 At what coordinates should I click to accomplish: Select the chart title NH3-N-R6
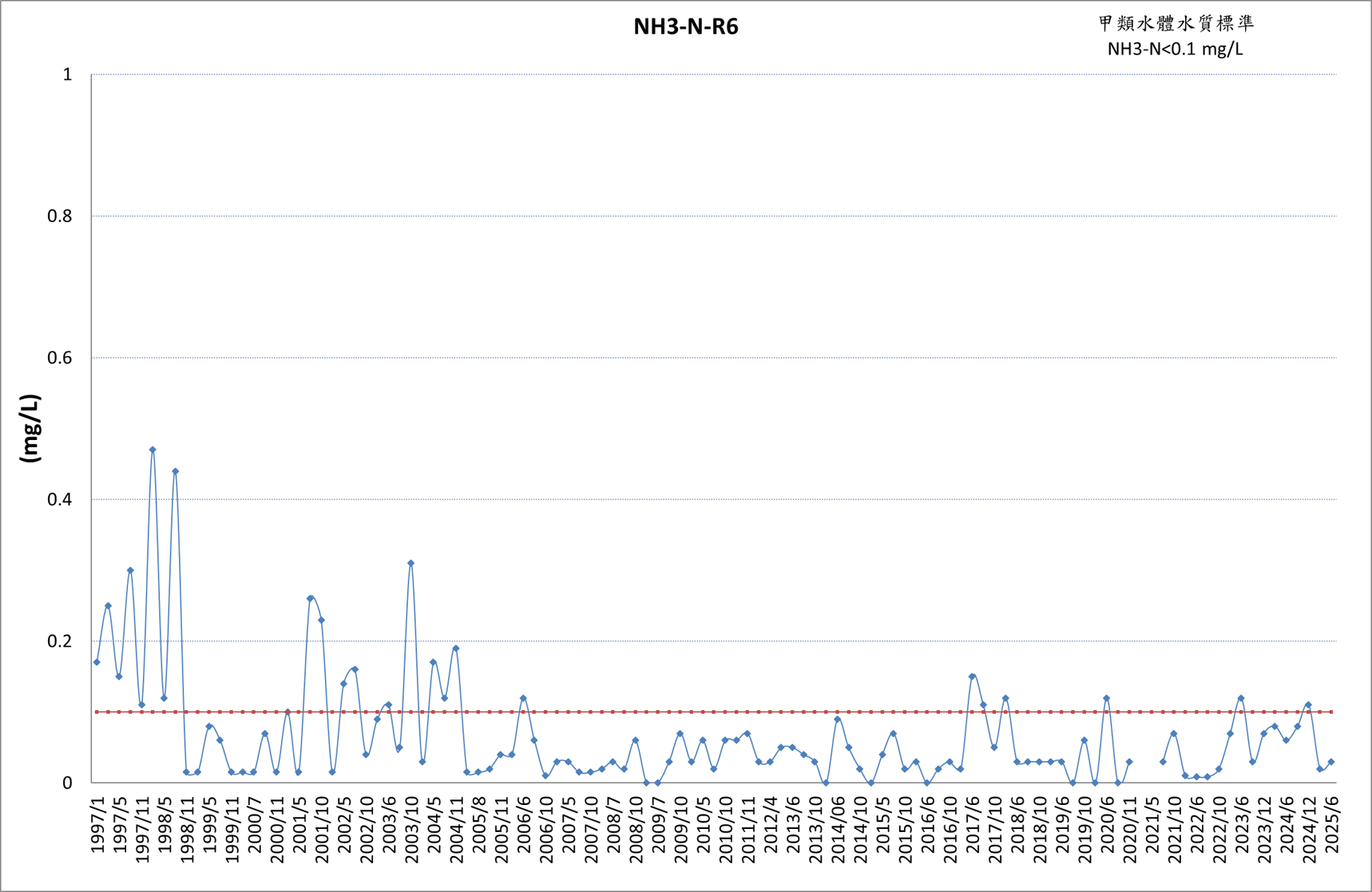point(685,26)
